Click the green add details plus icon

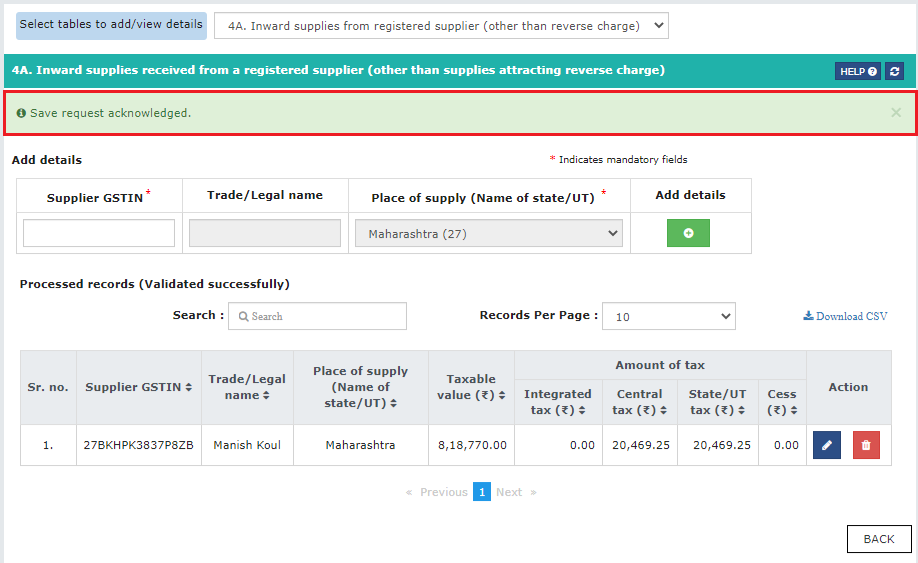(x=688, y=233)
